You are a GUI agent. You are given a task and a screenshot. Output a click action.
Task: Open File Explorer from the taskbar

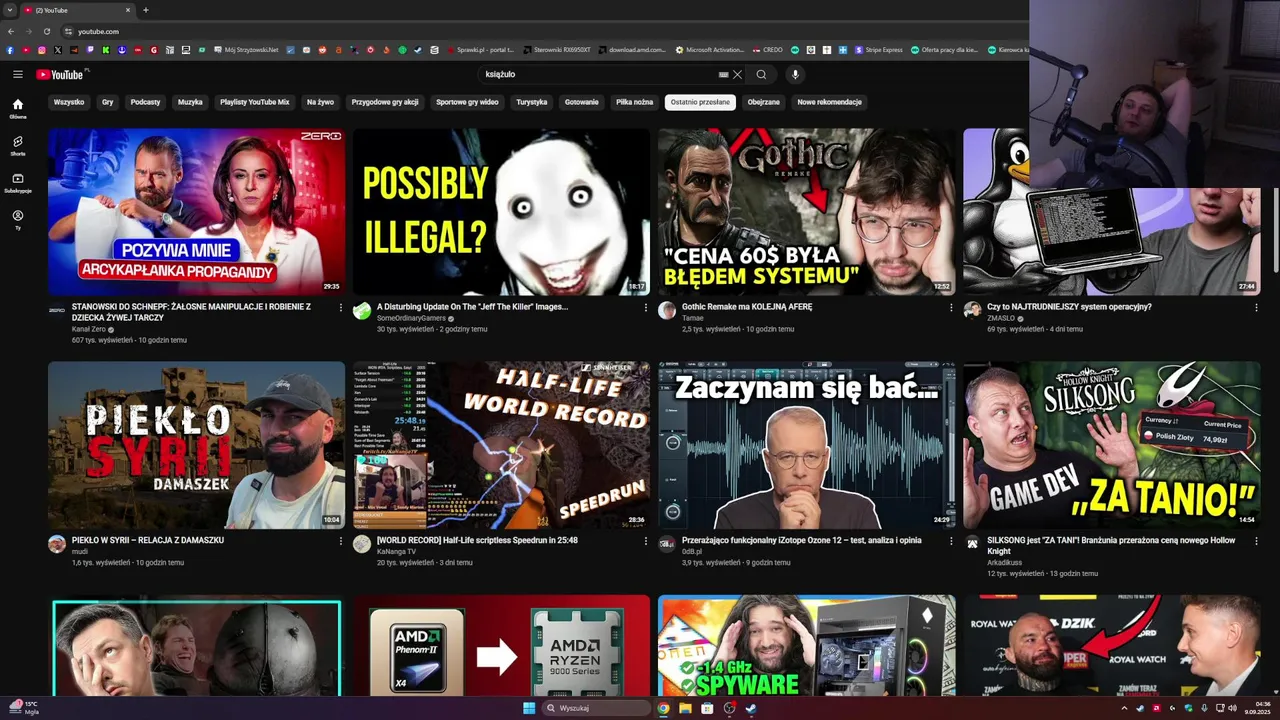click(x=686, y=708)
